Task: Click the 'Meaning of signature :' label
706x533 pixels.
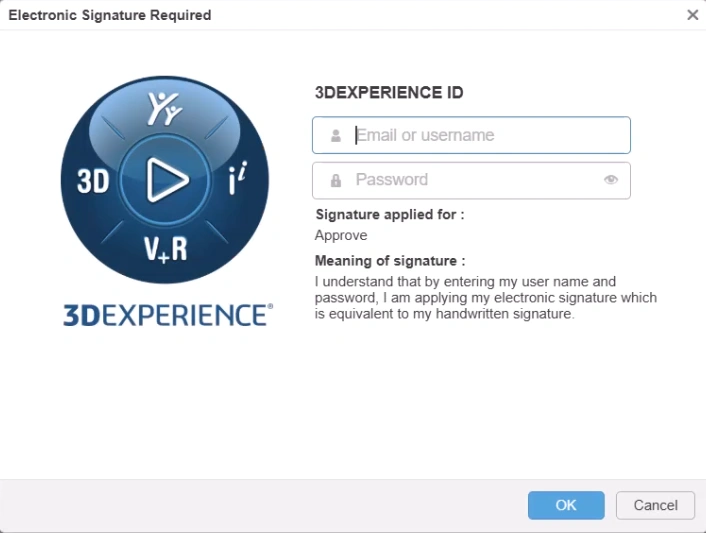Action: pos(390,261)
